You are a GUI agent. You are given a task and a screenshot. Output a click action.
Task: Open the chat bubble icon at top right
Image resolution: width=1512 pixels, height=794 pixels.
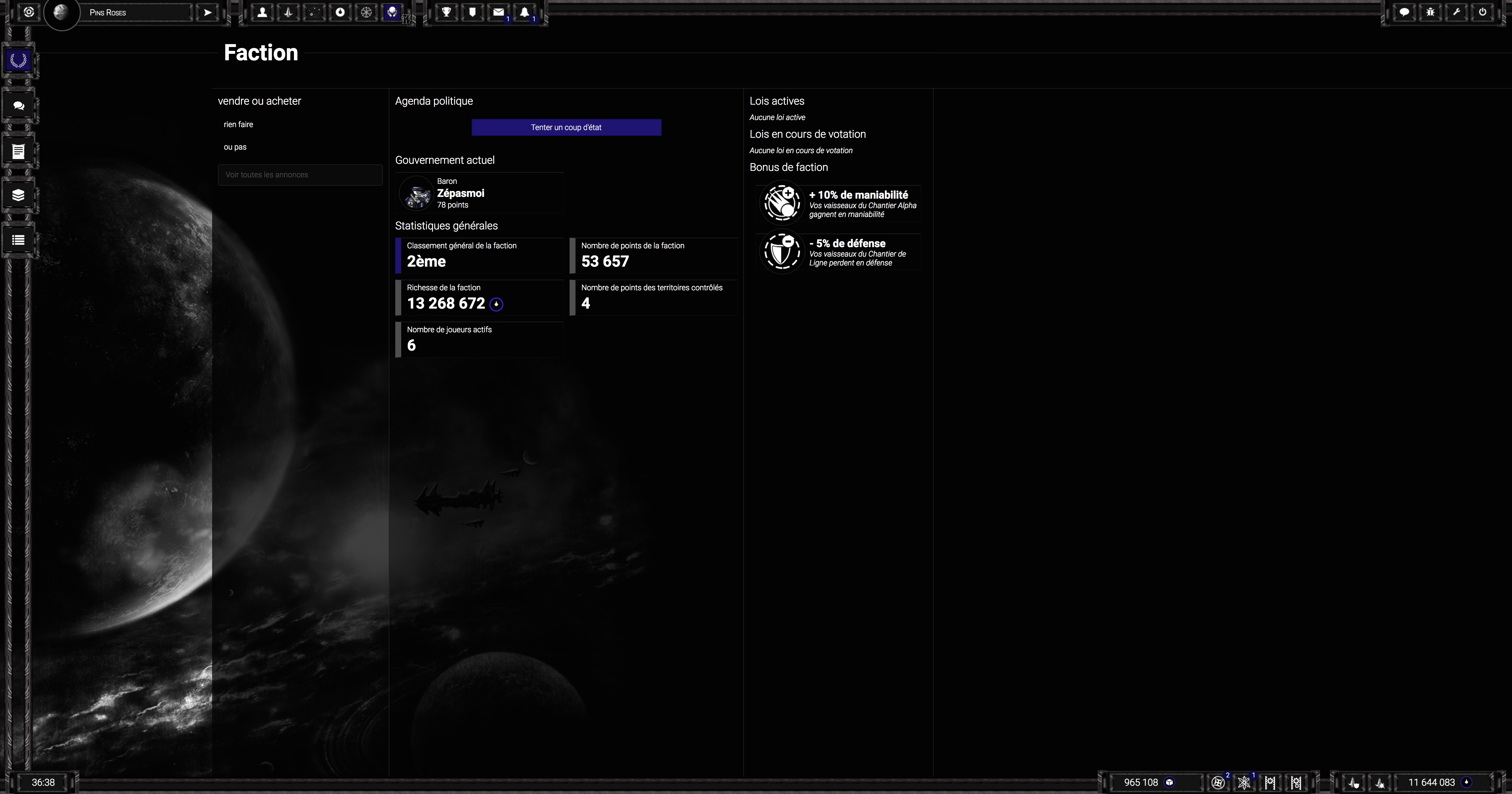pyautogui.click(x=1404, y=12)
